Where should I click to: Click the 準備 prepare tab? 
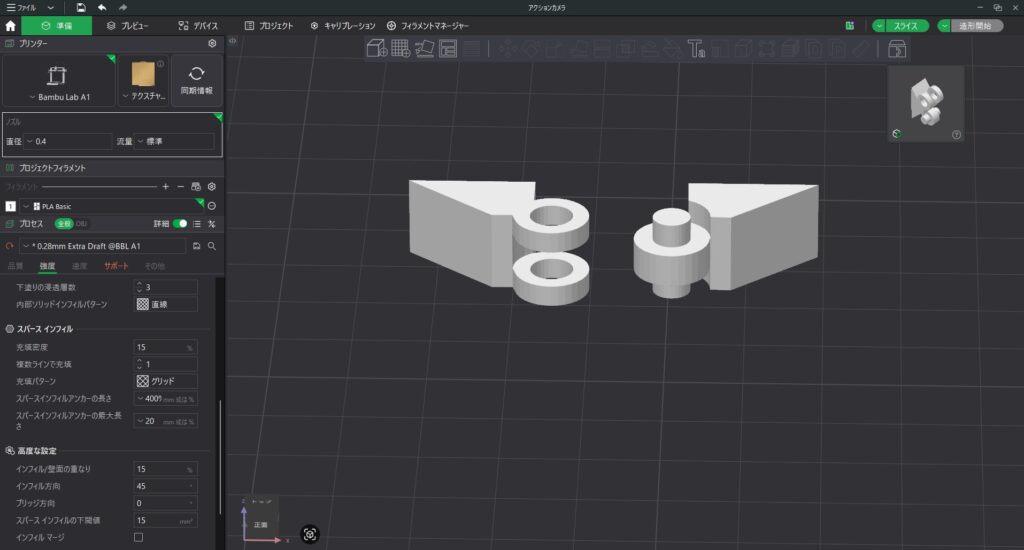56,26
